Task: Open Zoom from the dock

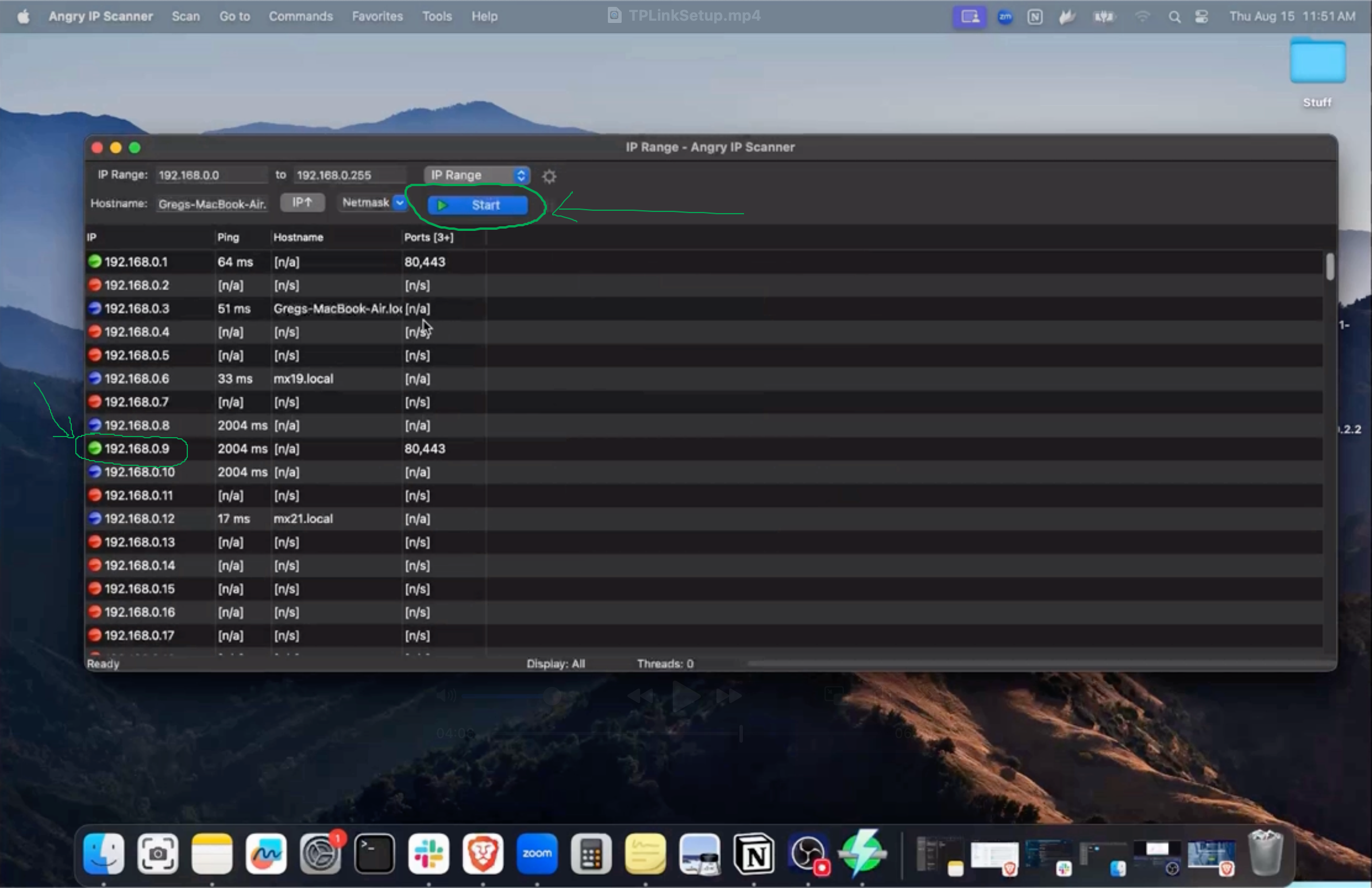Action: [537, 854]
